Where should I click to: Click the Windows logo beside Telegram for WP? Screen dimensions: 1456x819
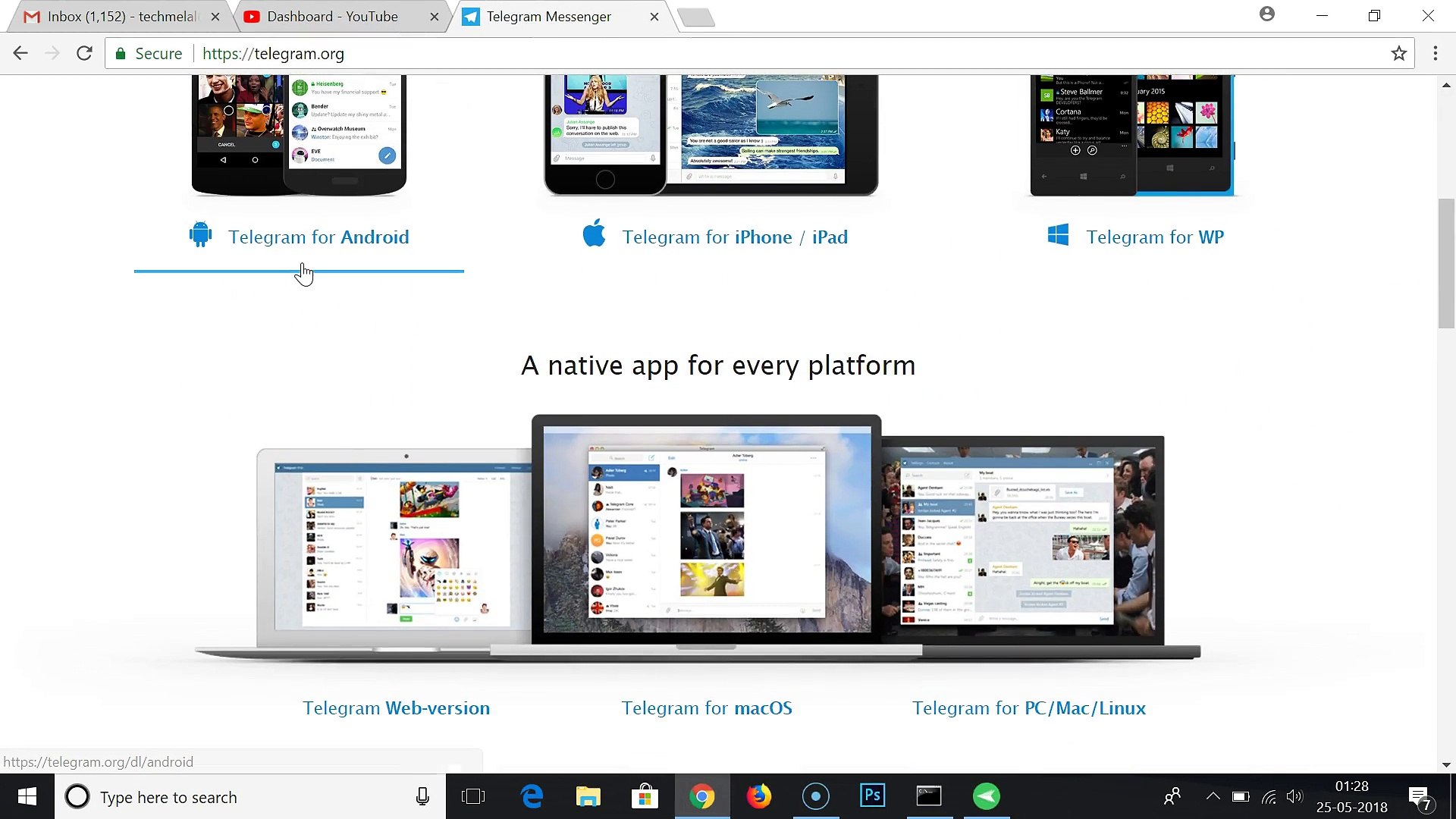pos(1059,236)
